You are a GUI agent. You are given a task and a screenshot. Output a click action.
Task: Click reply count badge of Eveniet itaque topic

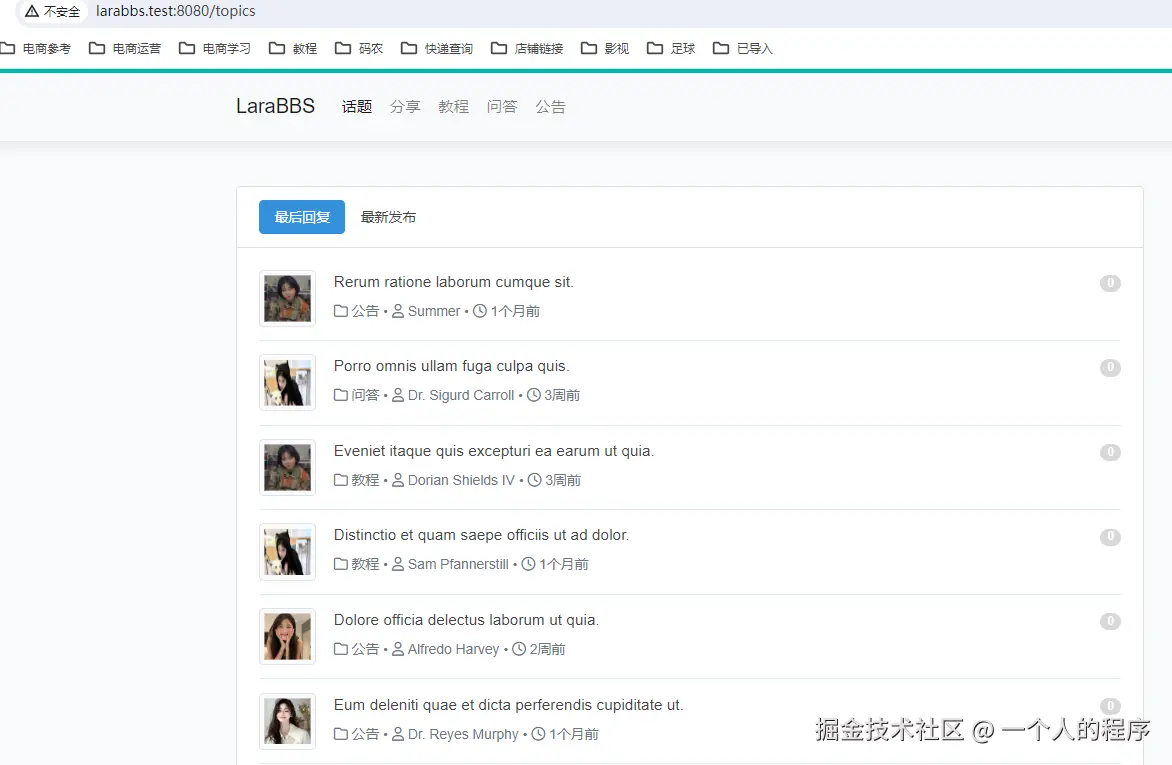1110,452
